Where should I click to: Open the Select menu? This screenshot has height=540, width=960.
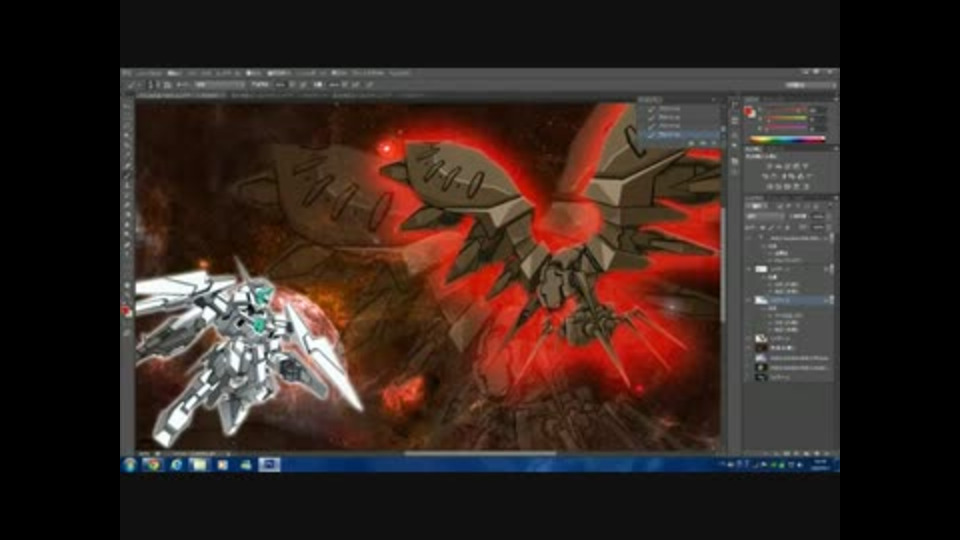278,73
